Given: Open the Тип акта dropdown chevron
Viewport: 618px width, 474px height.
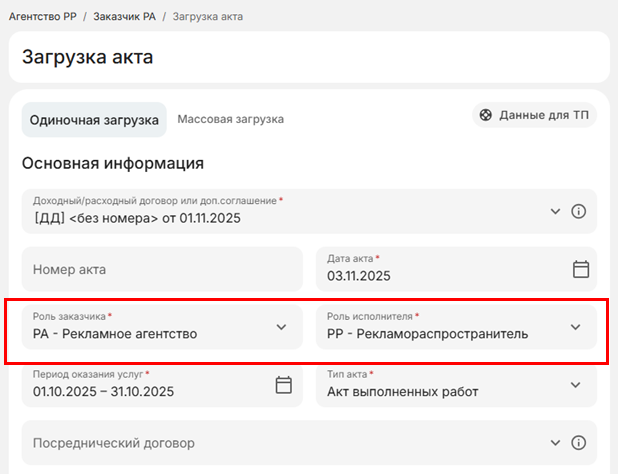Looking at the screenshot, I should pos(575,385).
